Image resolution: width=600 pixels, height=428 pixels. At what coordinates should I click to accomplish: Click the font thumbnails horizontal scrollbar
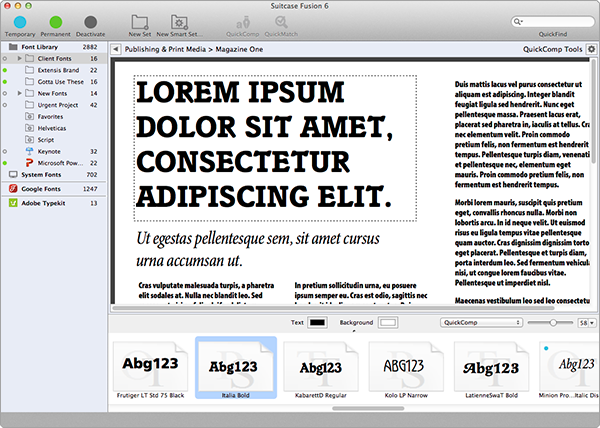[368, 408]
